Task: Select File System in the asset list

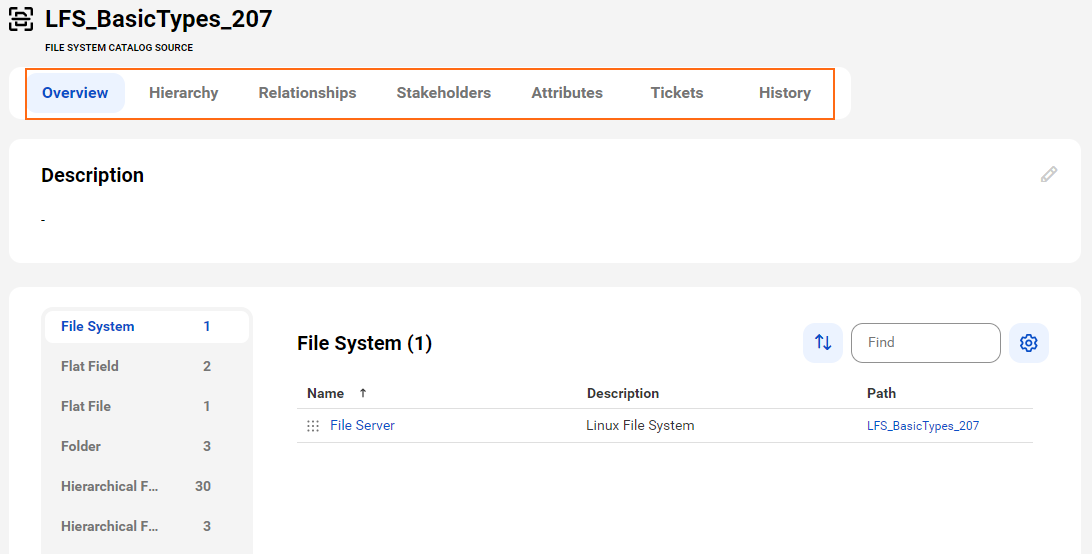Action: [x=147, y=327]
